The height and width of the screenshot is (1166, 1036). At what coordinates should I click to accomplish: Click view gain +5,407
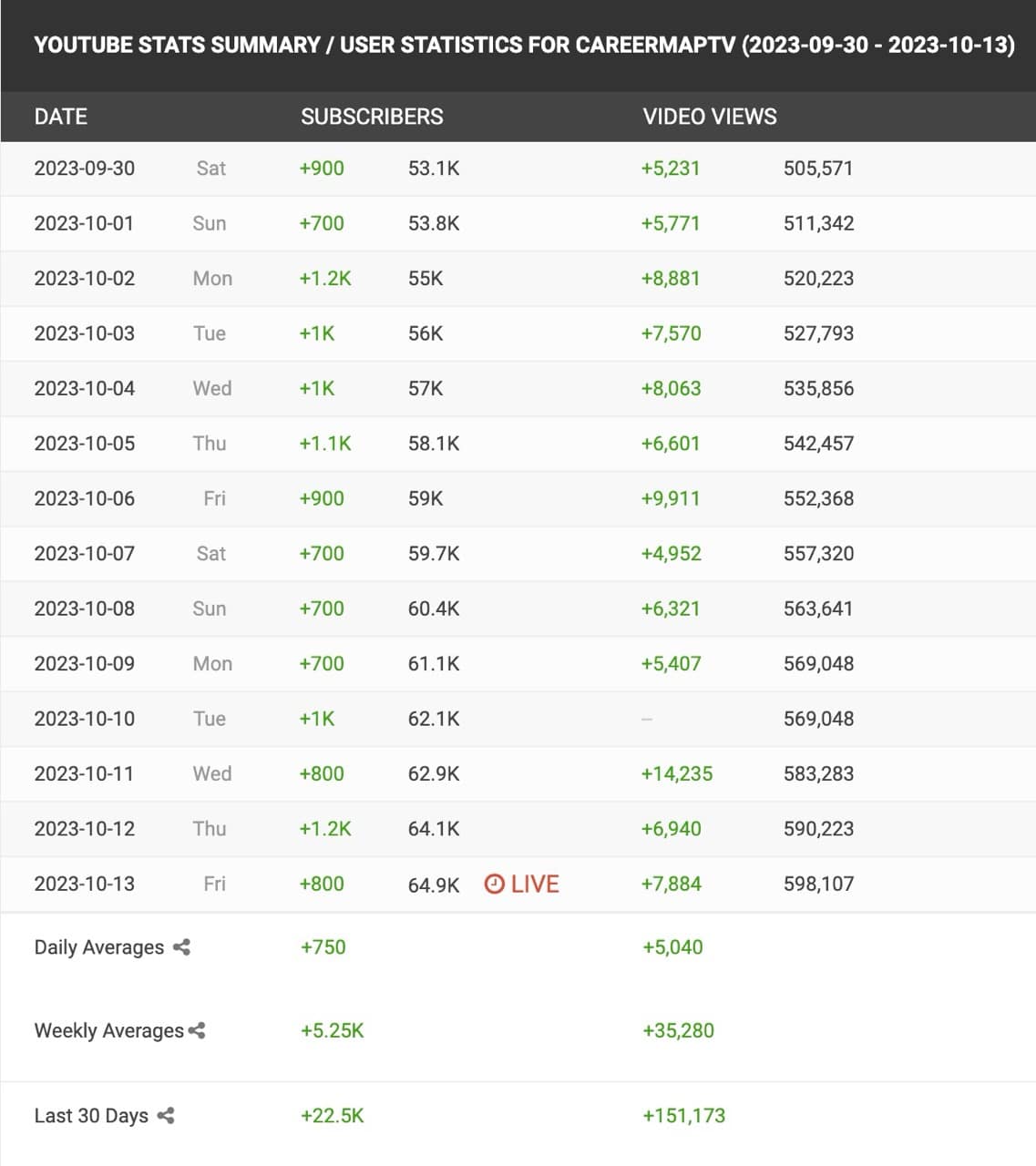pyautogui.click(x=672, y=664)
